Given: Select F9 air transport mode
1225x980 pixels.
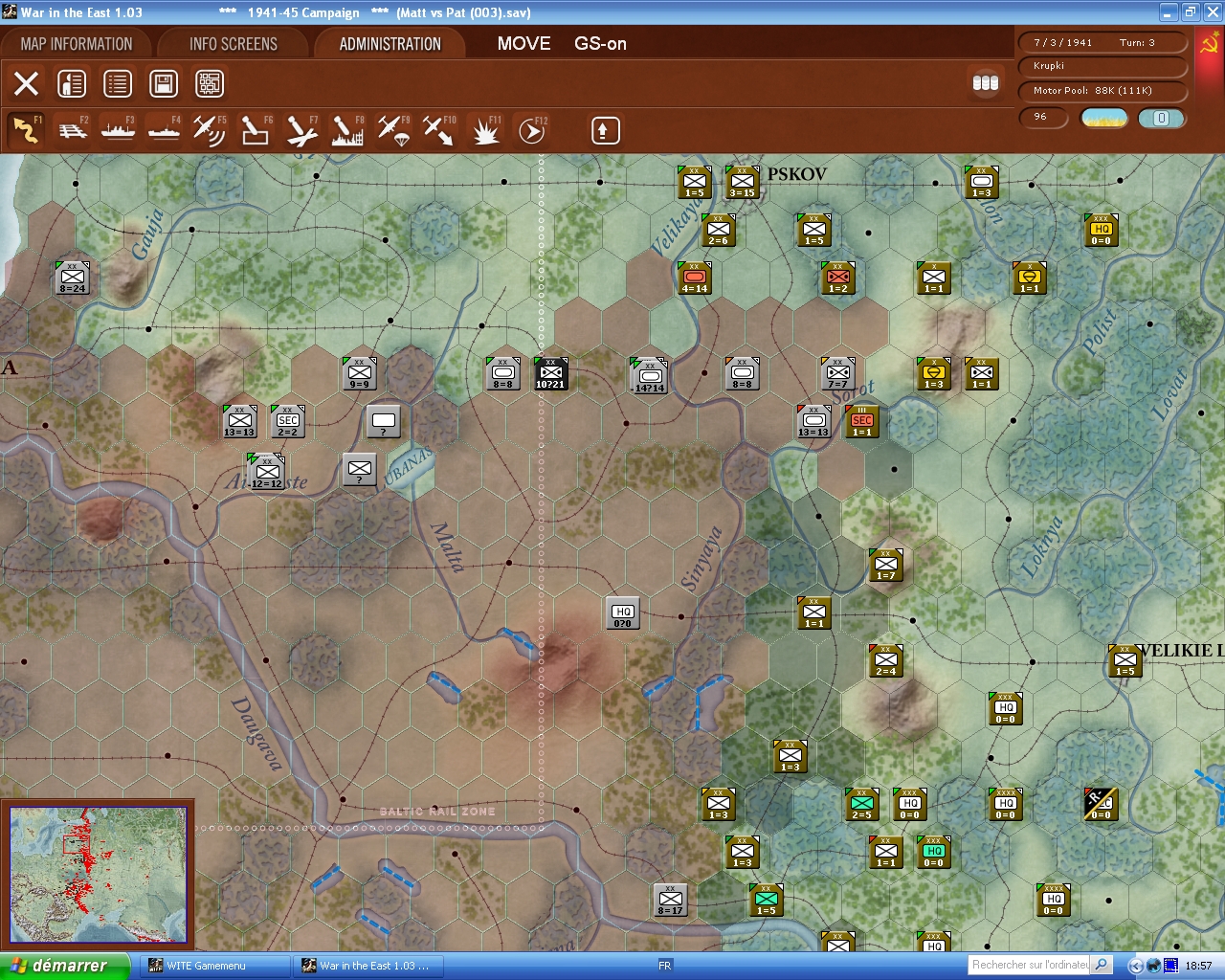Looking at the screenshot, I should 393,130.
